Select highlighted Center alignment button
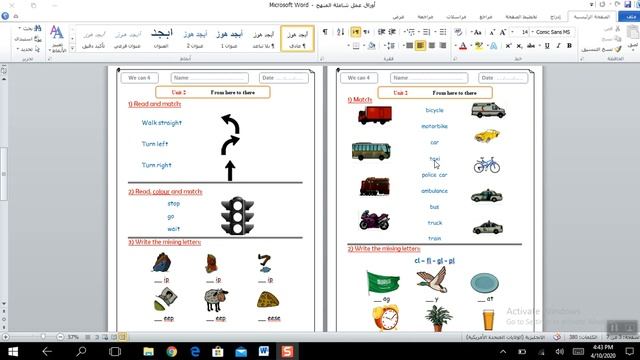This screenshot has height=360, width=640. (420, 46)
